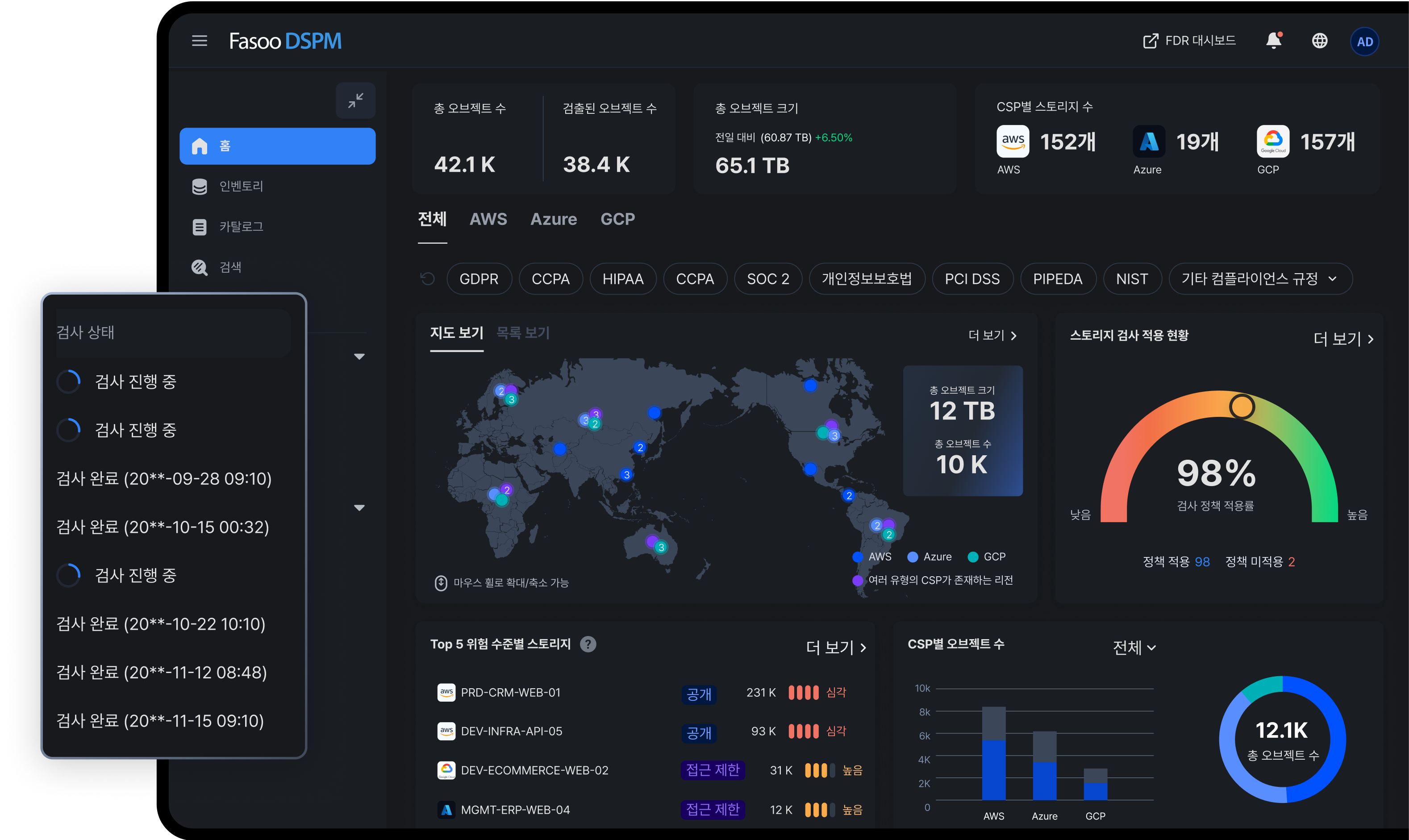Click the reset filter refresh icon
This screenshot has width=1409, height=840.
pos(427,279)
